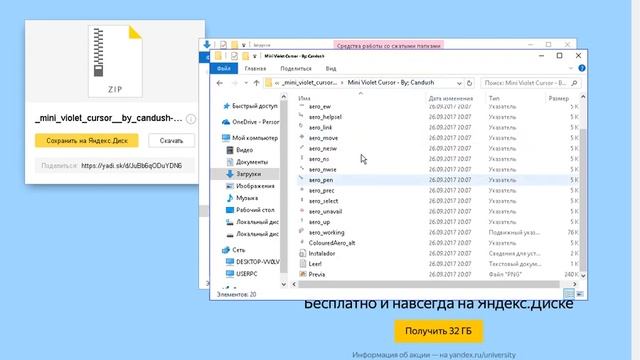
Task: Click the properties icon in front window title bar
Action: pyautogui.click(x=234, y=56)
